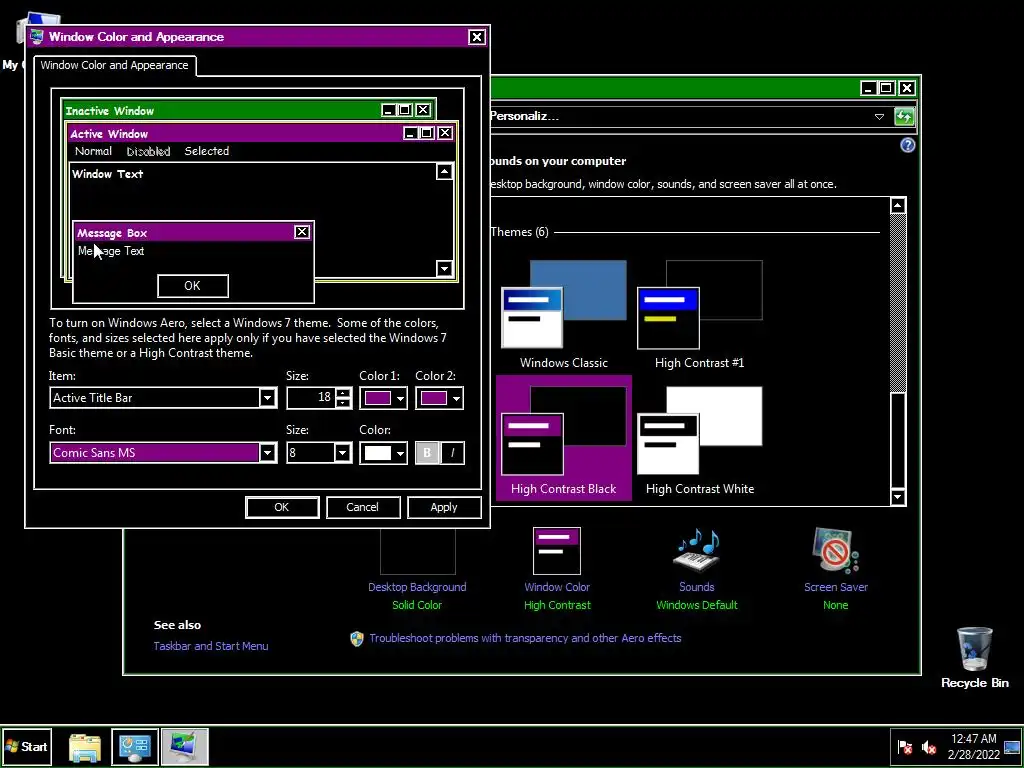This screenshot has width=1024, height=768.
Task: Click the OK button in preview Message Box
Action: click(x=193, y=286)
